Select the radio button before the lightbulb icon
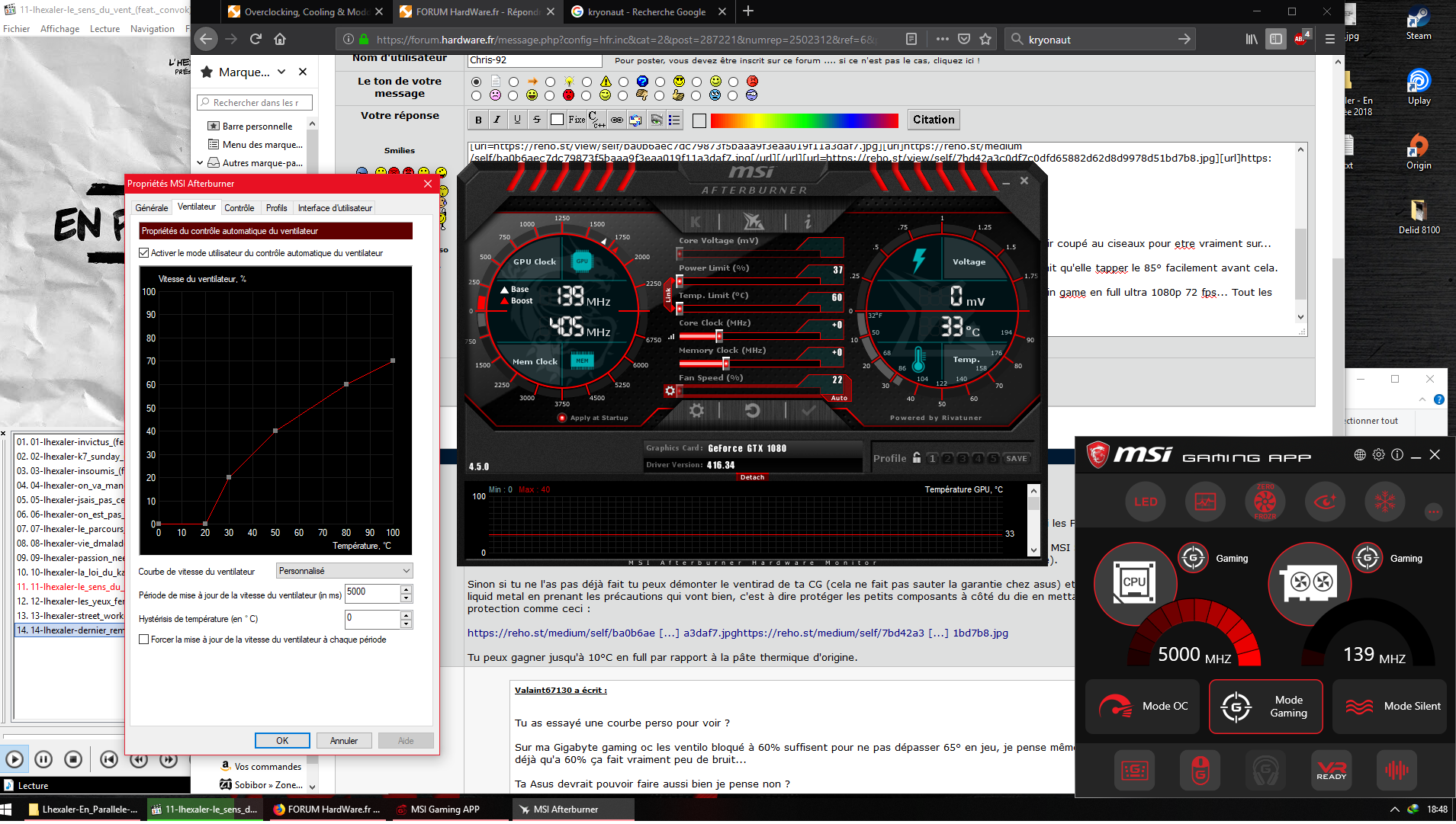This screenshot has height=824, width=1456. pyautogui.click(x=550, y=82)
